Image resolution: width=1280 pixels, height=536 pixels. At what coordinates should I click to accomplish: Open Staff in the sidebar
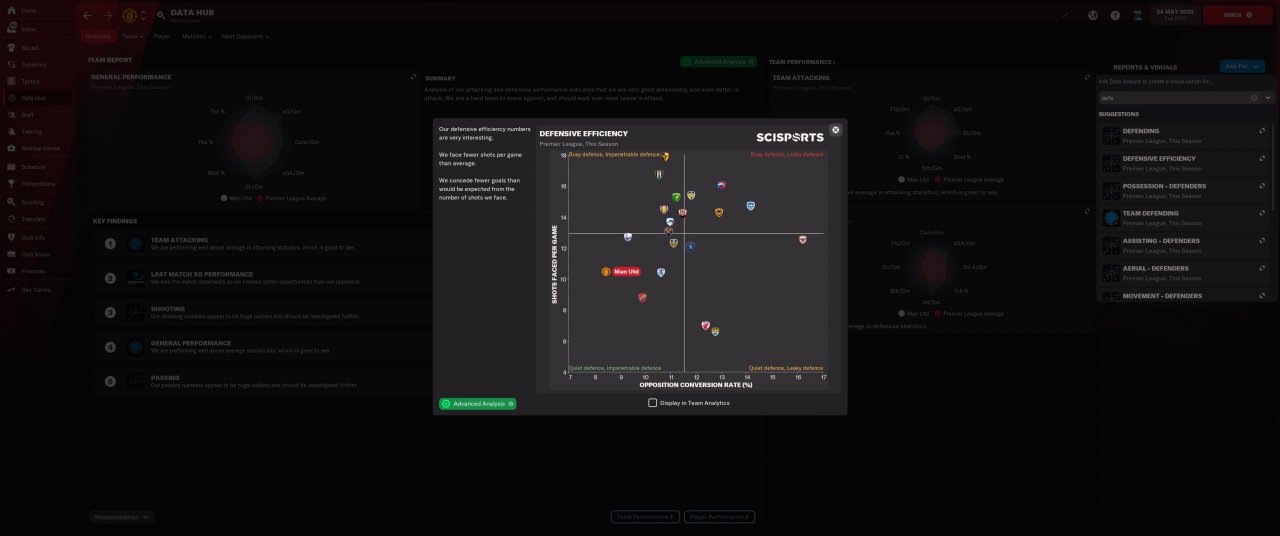click(x=28, y=115)
